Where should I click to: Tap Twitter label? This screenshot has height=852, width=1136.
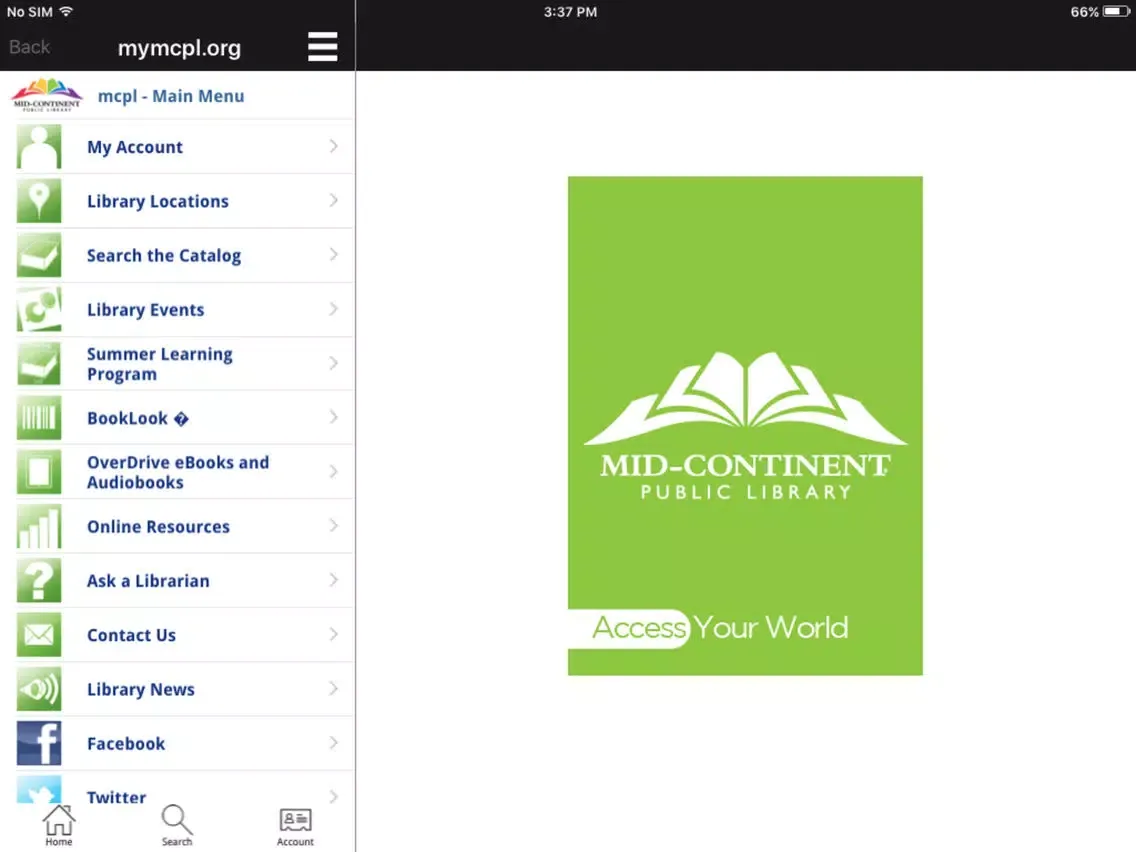(117, 797)
